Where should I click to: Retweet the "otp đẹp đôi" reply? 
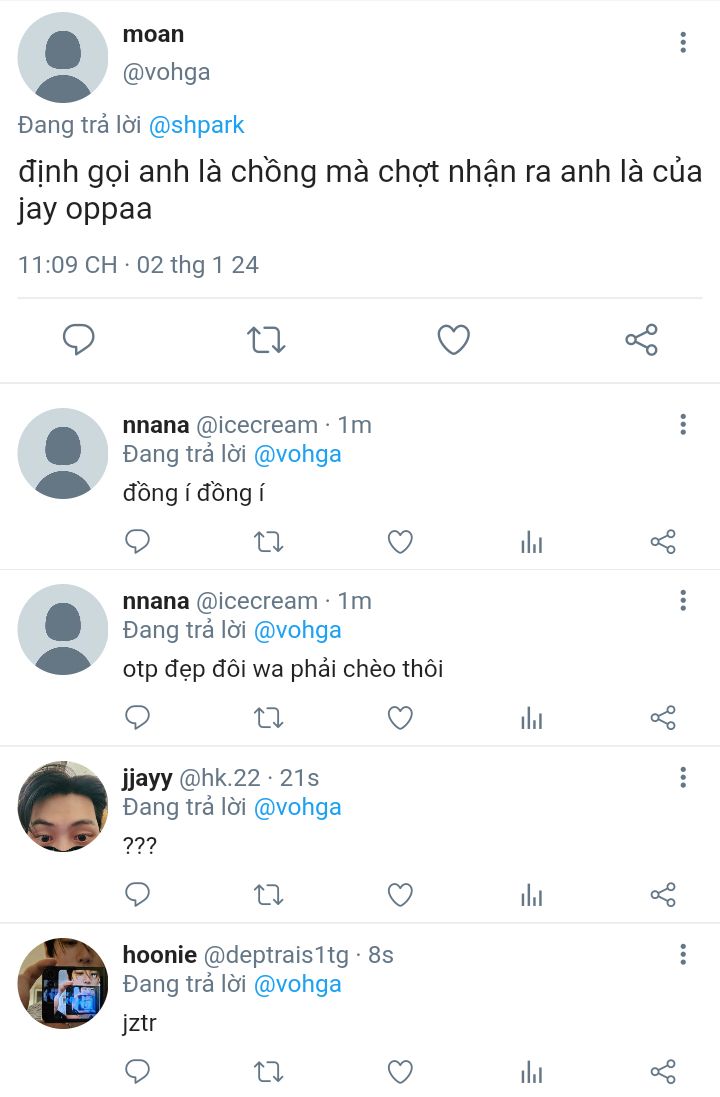pos(268,718)
